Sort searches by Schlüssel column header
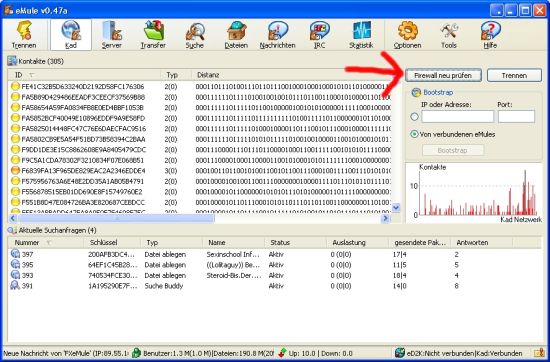Screen dimensions: 550x362 point(112,242)
